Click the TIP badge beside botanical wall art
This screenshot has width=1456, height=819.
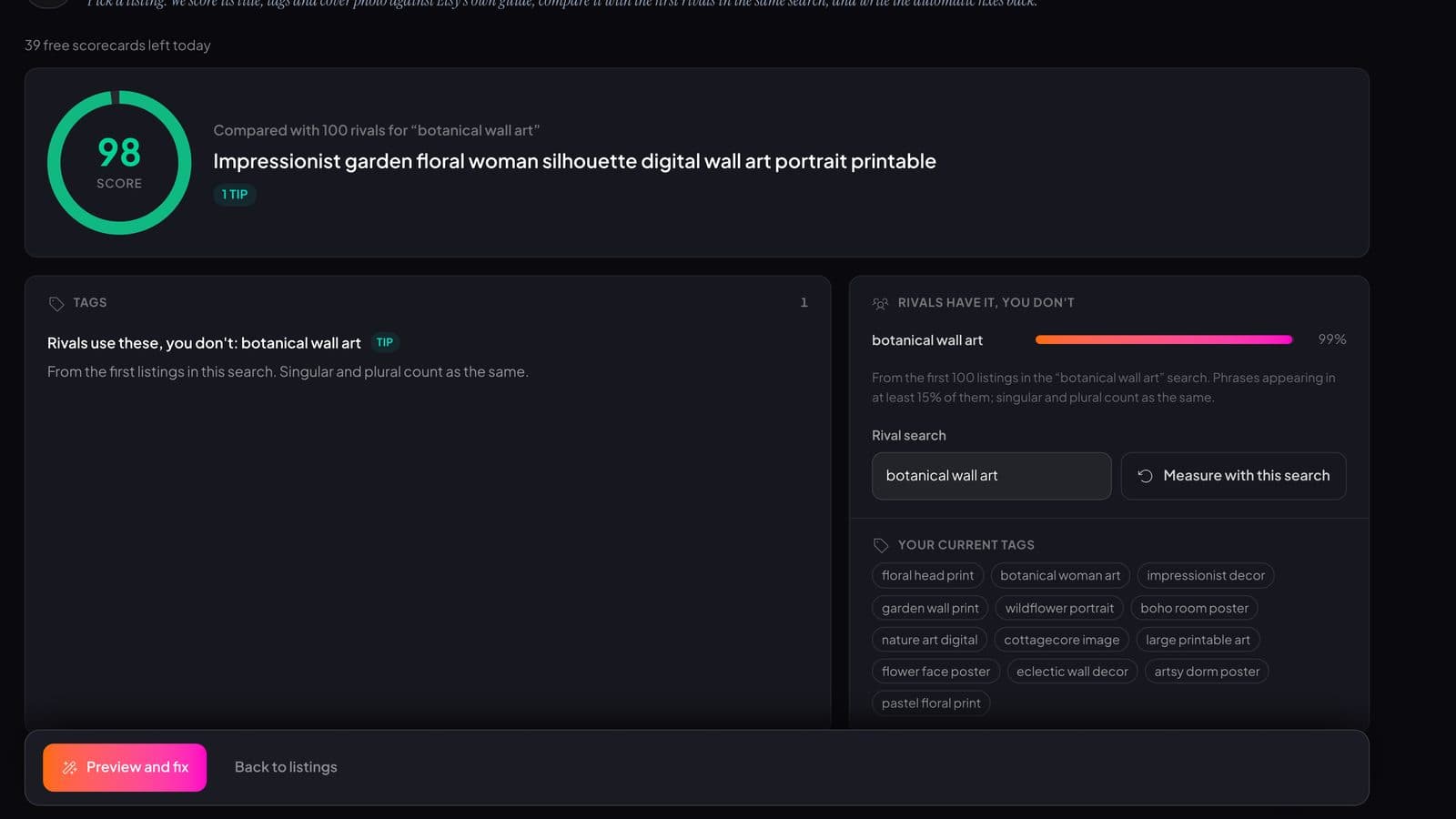tap(385, 343)
